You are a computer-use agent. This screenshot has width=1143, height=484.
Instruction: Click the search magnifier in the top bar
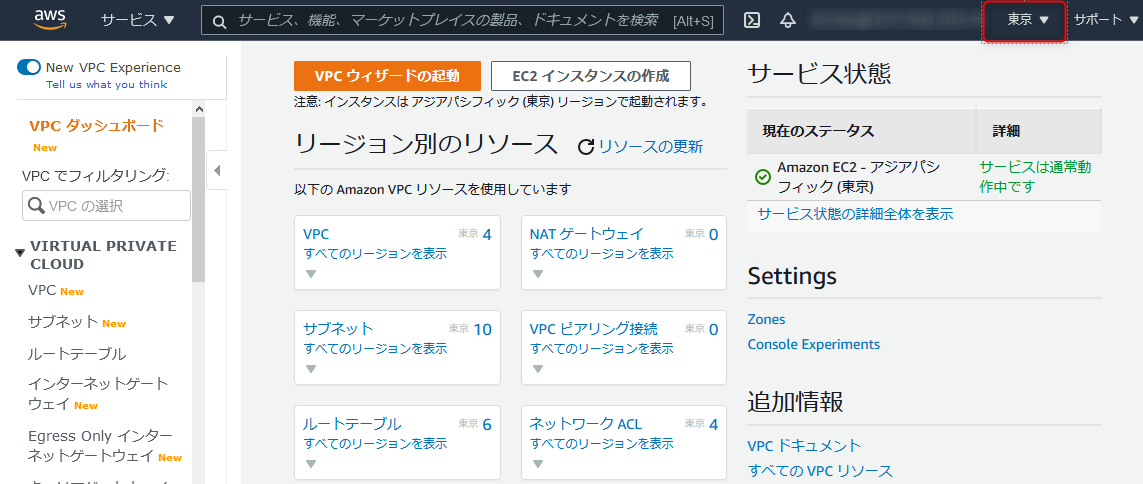coord(219,21)
